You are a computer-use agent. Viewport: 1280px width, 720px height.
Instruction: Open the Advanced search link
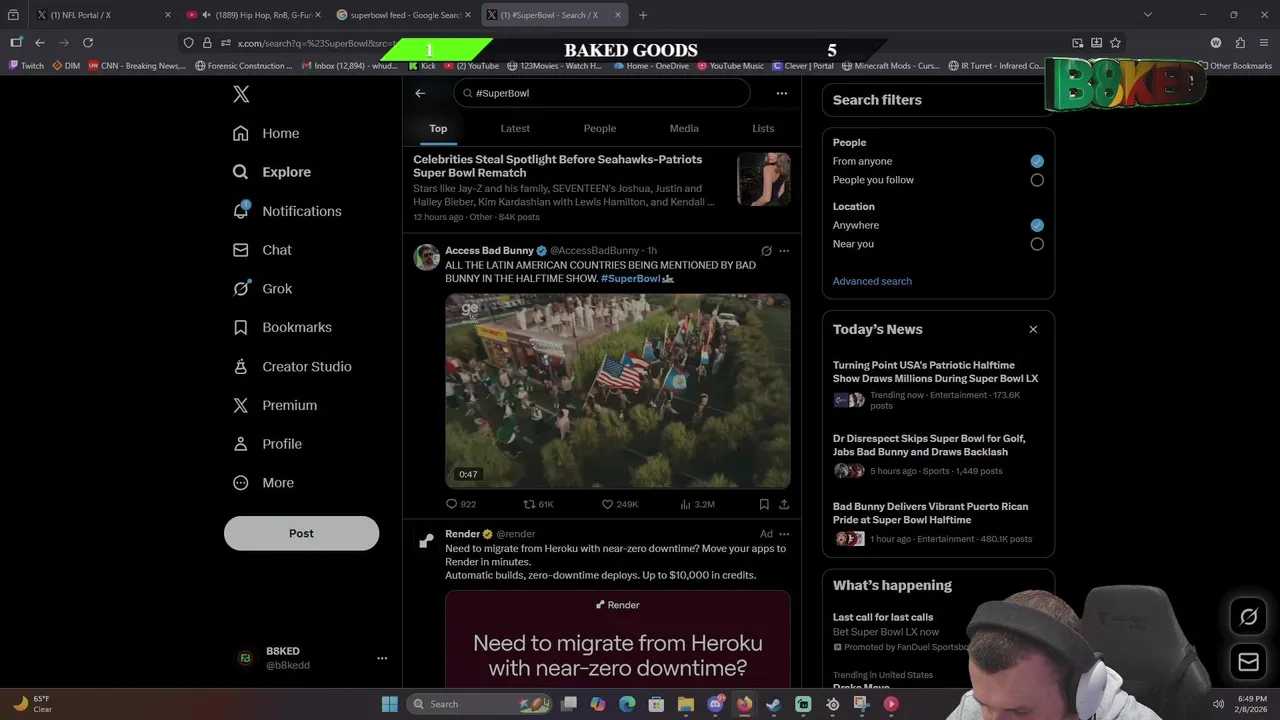(872, 281)
